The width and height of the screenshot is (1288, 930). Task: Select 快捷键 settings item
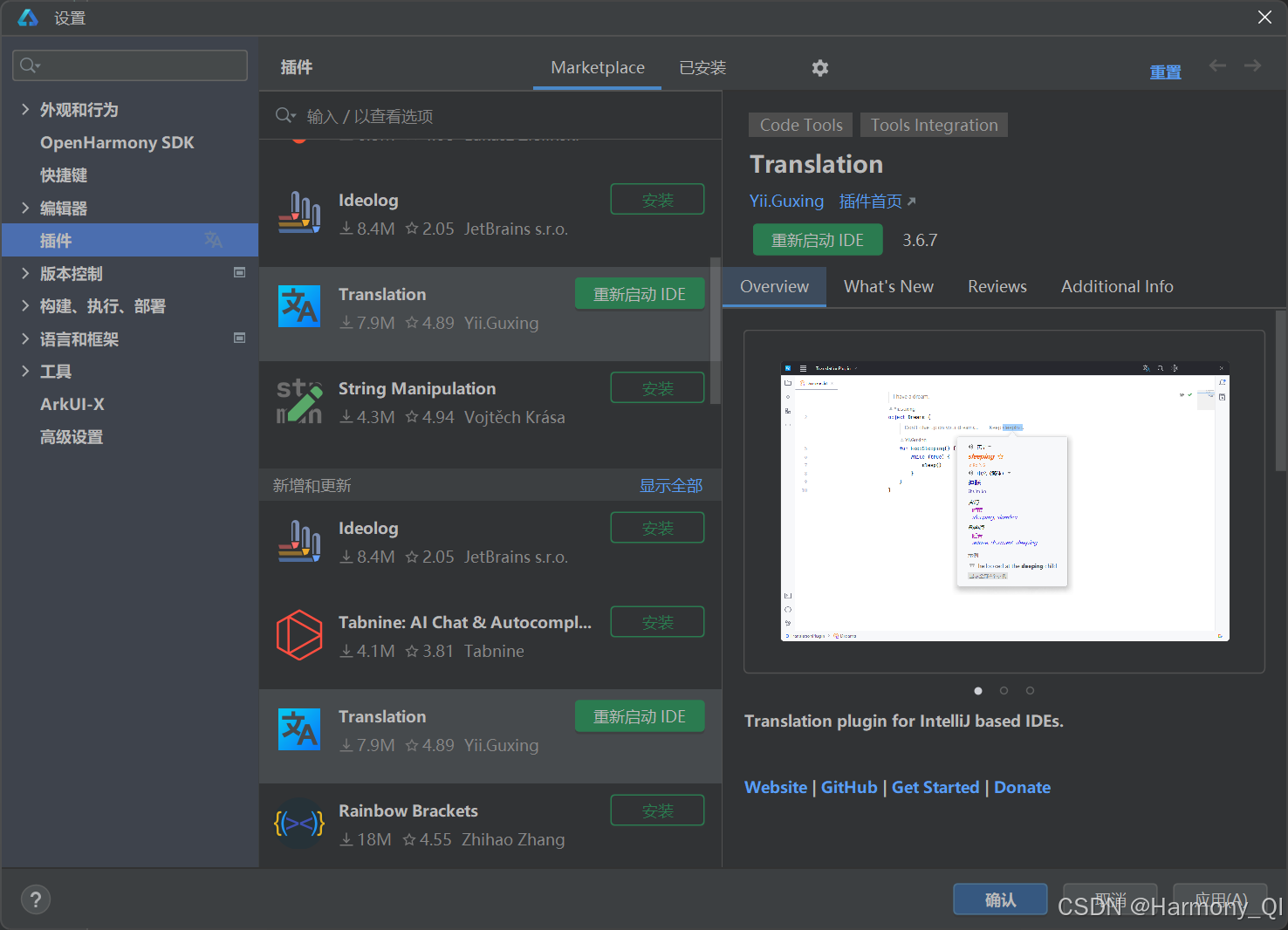coord(64,175)
